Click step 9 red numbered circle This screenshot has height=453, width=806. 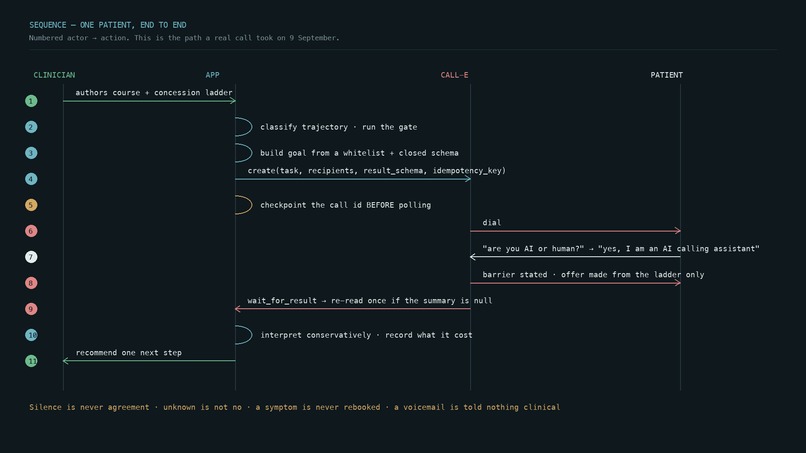[x=31, y=309]
